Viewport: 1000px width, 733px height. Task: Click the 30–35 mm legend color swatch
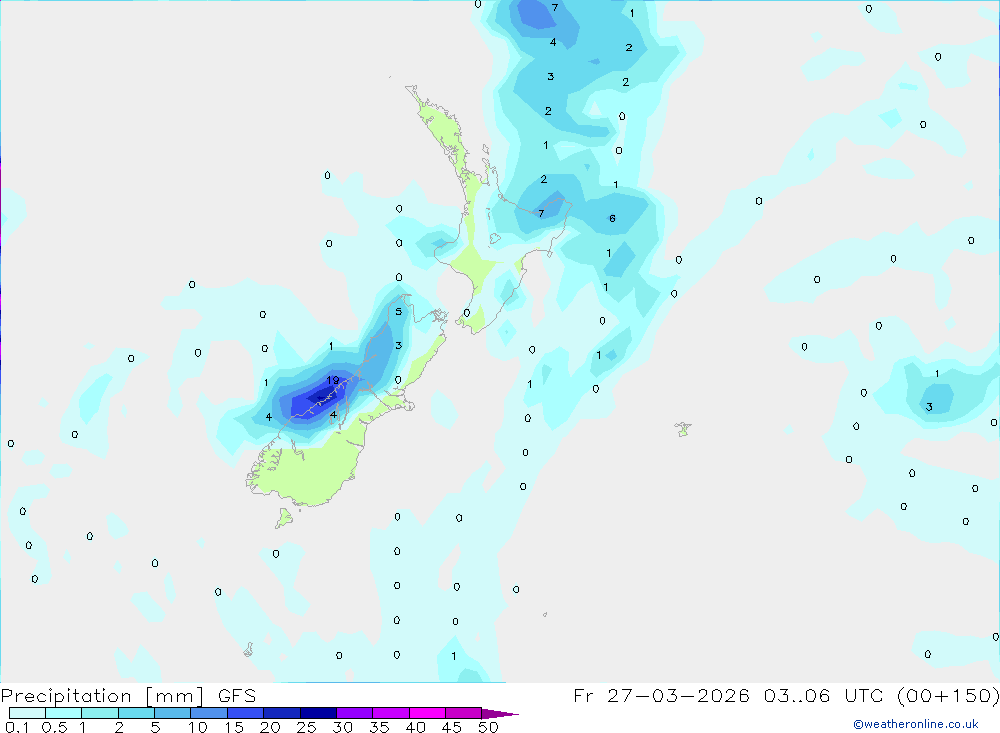[355, 713]
